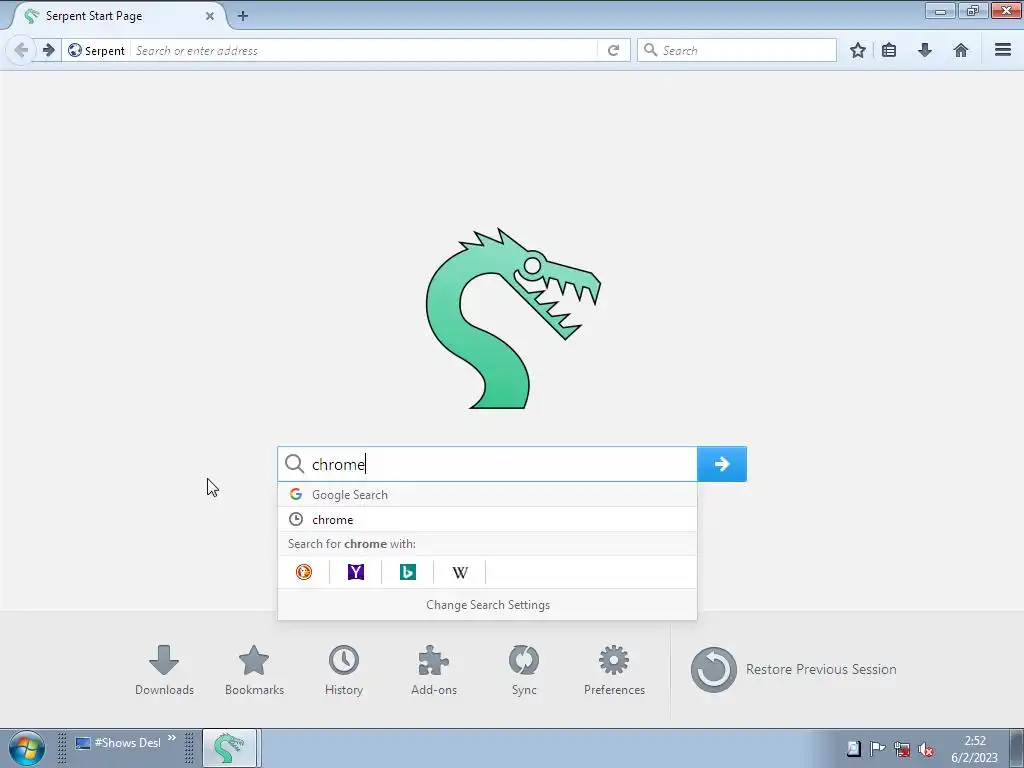Open Downloads from the start page
This screenshot has width=1024, height=768.
(x=165, y=670)
